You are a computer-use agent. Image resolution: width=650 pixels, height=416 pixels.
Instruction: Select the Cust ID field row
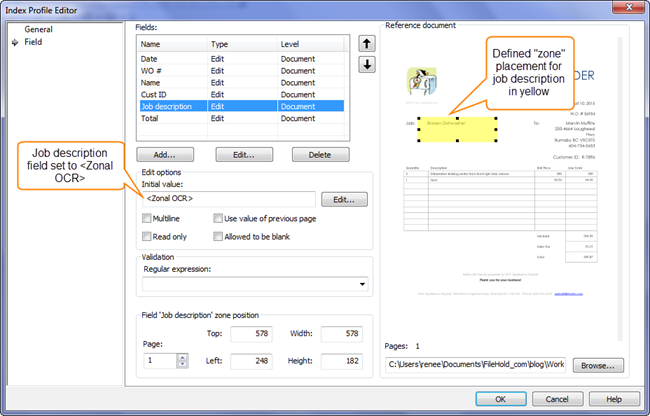[x=242, y=94]
